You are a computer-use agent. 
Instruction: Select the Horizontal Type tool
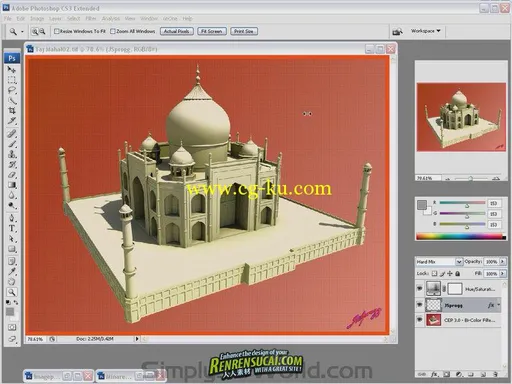pos(12,229)
